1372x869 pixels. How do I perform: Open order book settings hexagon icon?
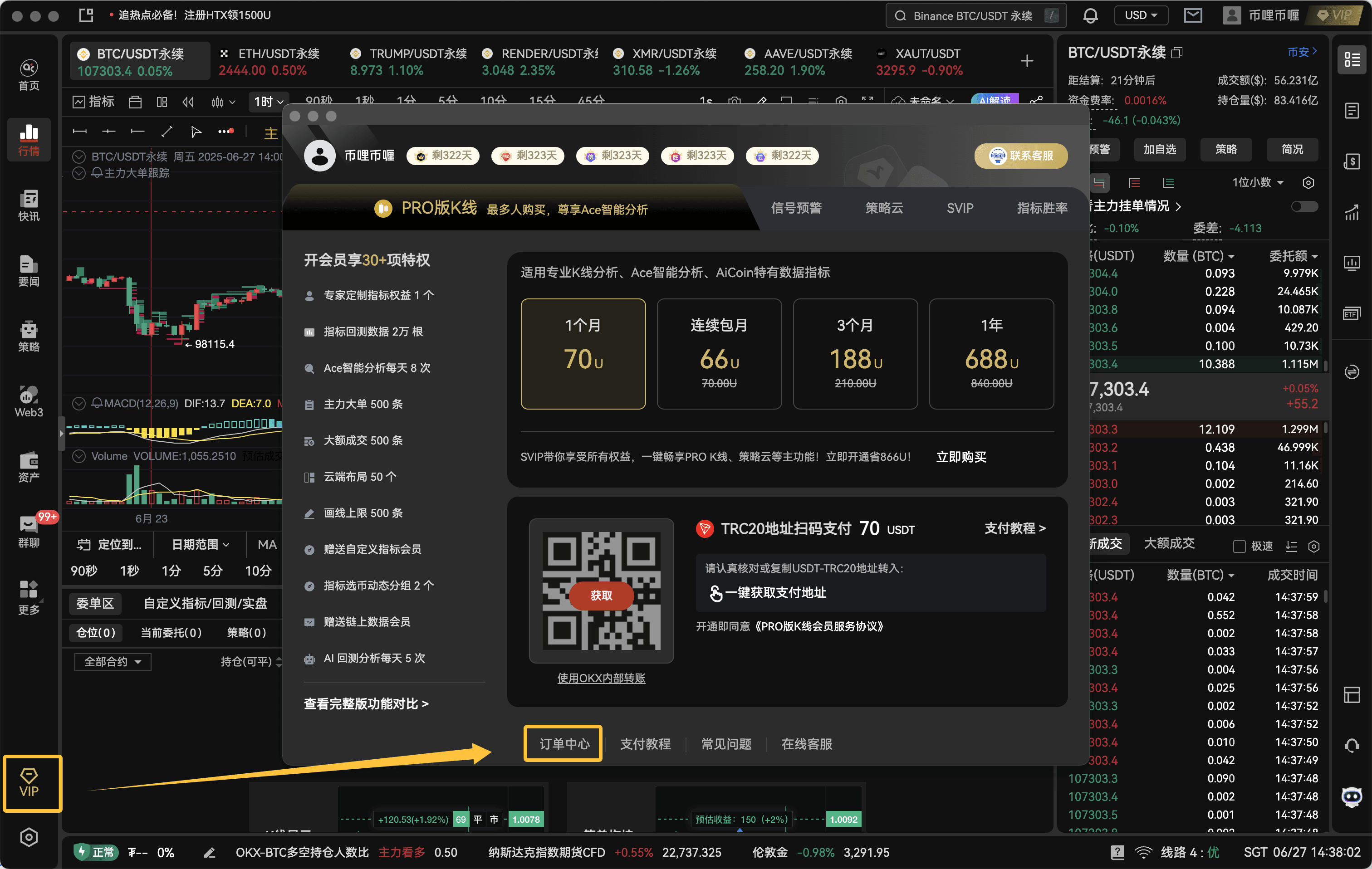coord(1308,183)
